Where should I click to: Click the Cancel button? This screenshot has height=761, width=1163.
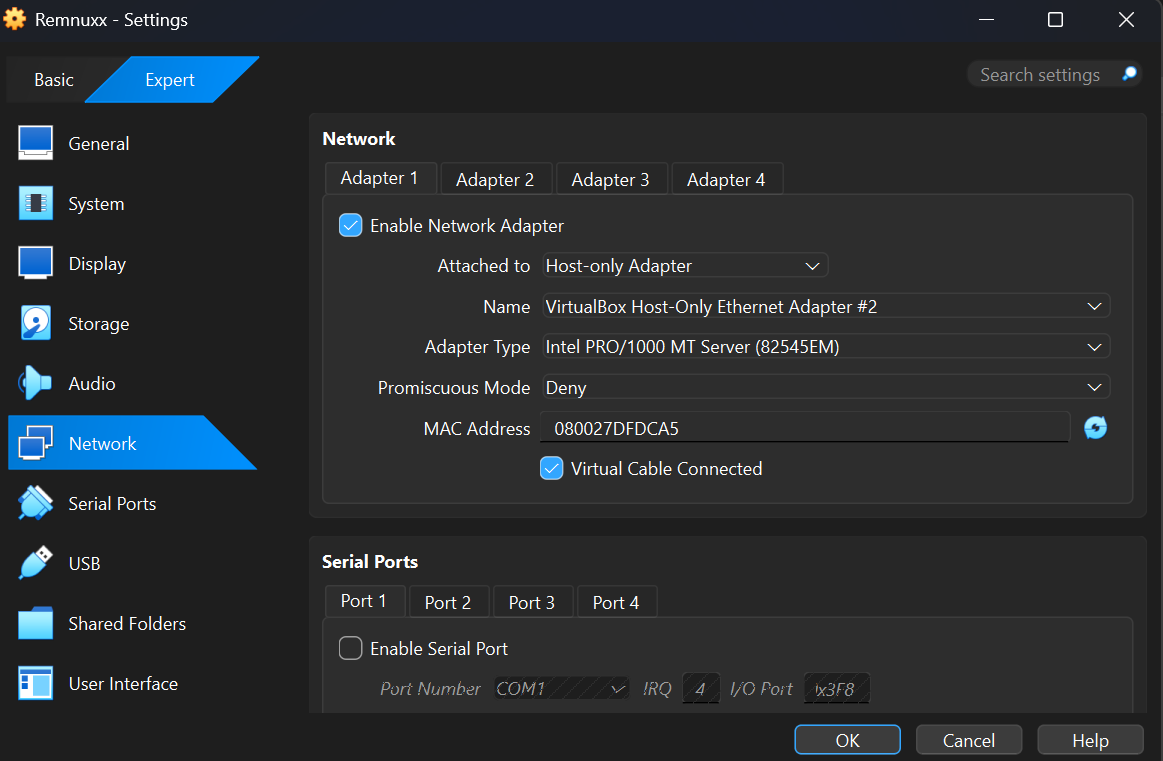tap(969, 740)
